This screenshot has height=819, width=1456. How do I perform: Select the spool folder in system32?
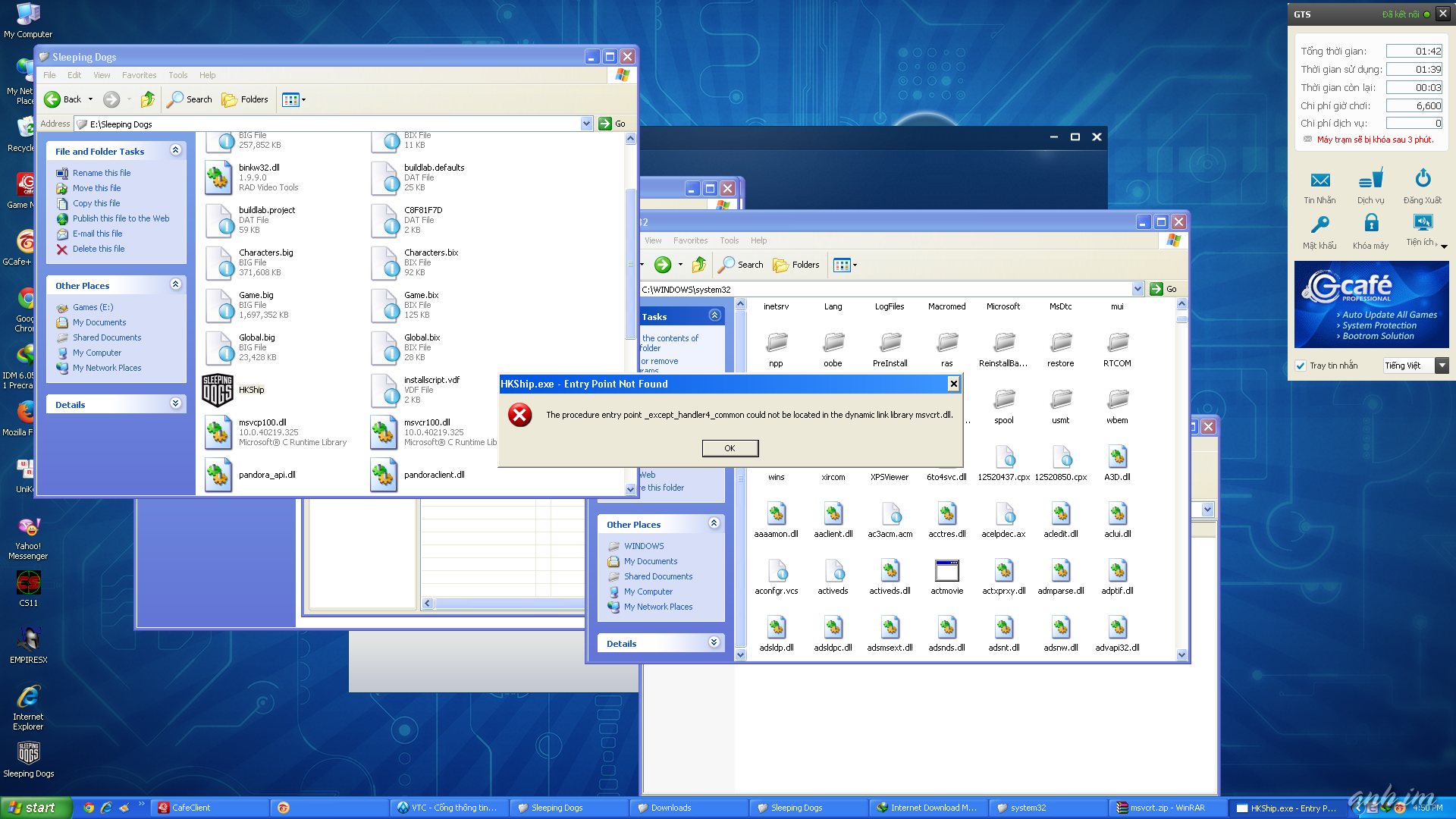[1004, 400]
